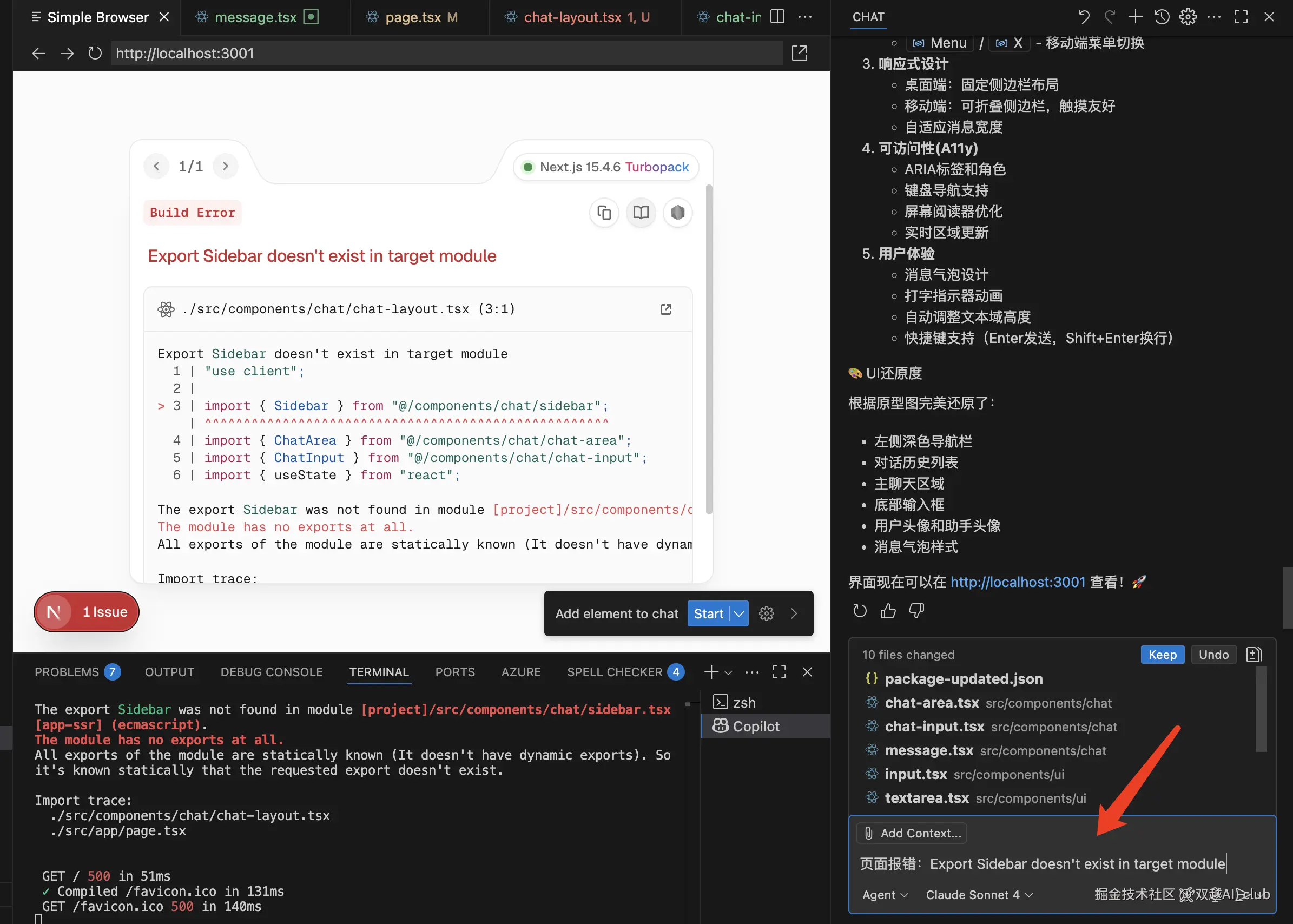Image resolution: width=1293 pixels, height=924 pixels.
Task: Click the browser reload icon
Action: [x=95, y=54]
